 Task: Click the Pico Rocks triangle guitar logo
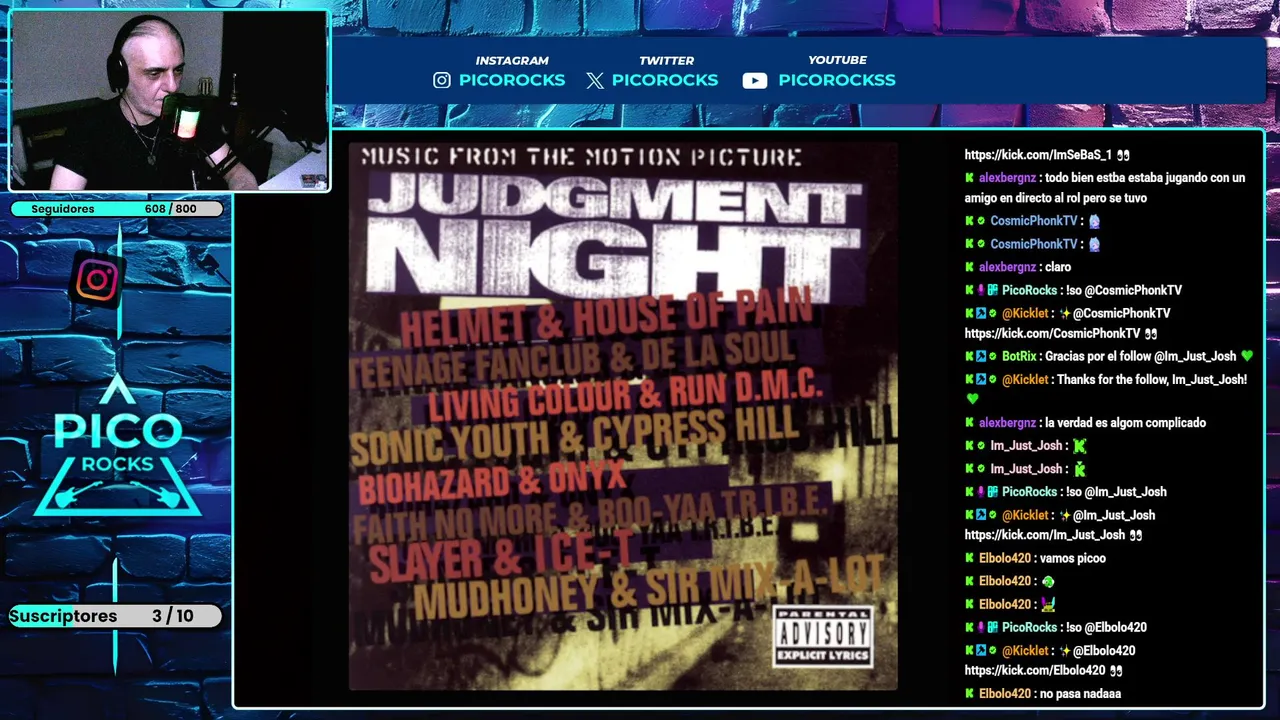(118, 447)
